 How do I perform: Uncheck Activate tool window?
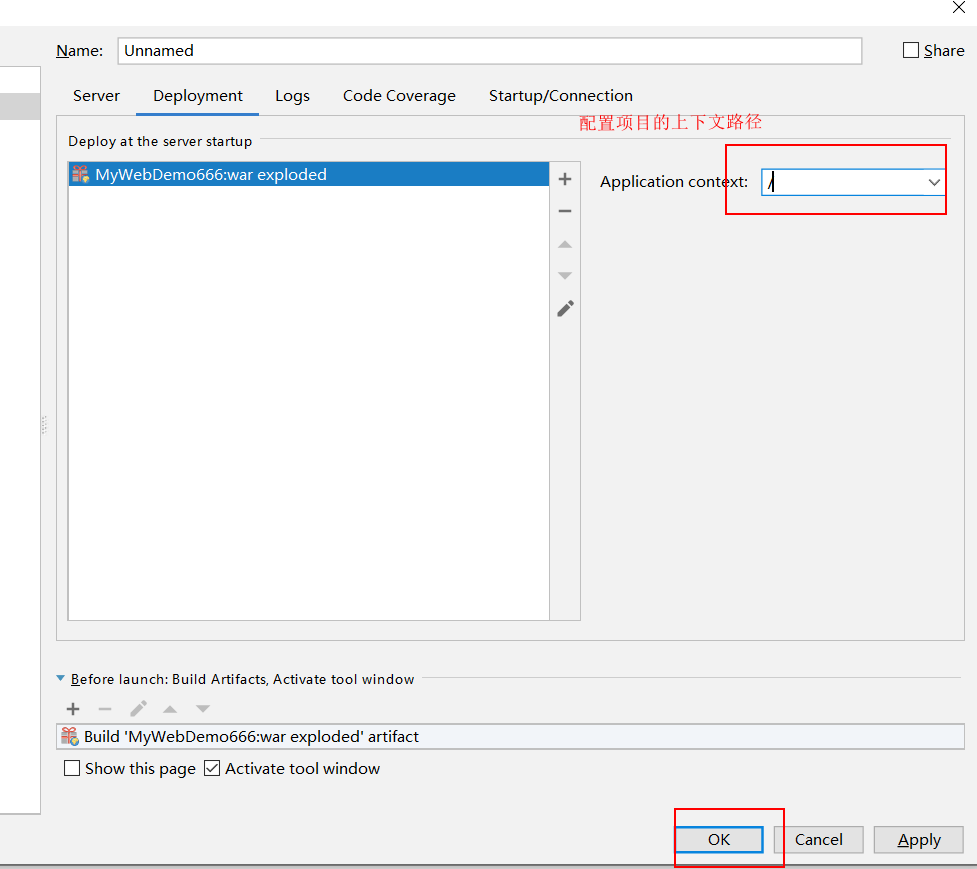coord(212,768)
